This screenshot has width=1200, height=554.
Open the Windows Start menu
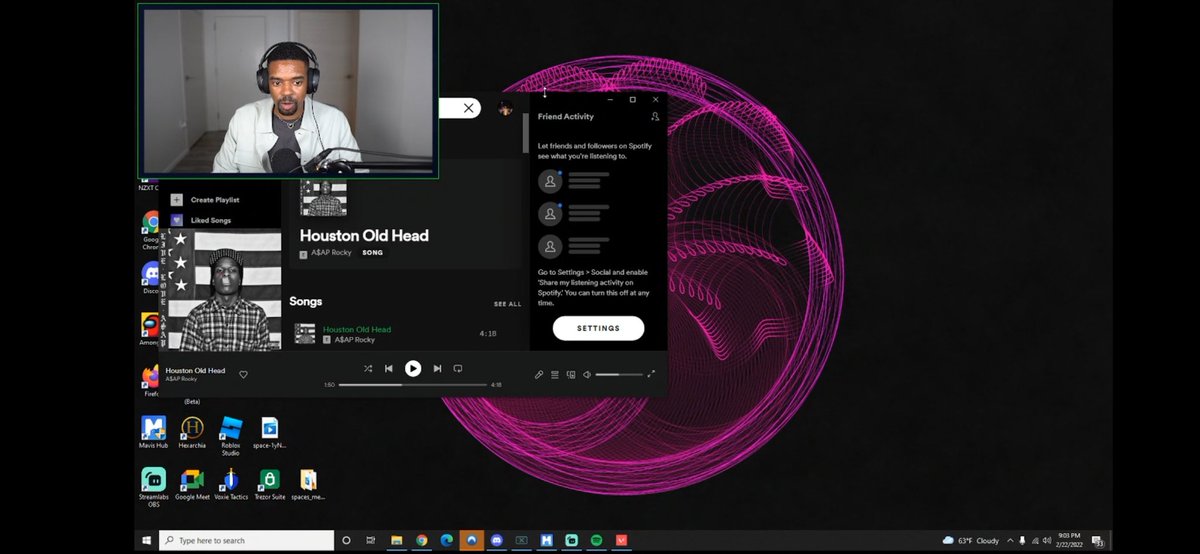pos(148,540)
